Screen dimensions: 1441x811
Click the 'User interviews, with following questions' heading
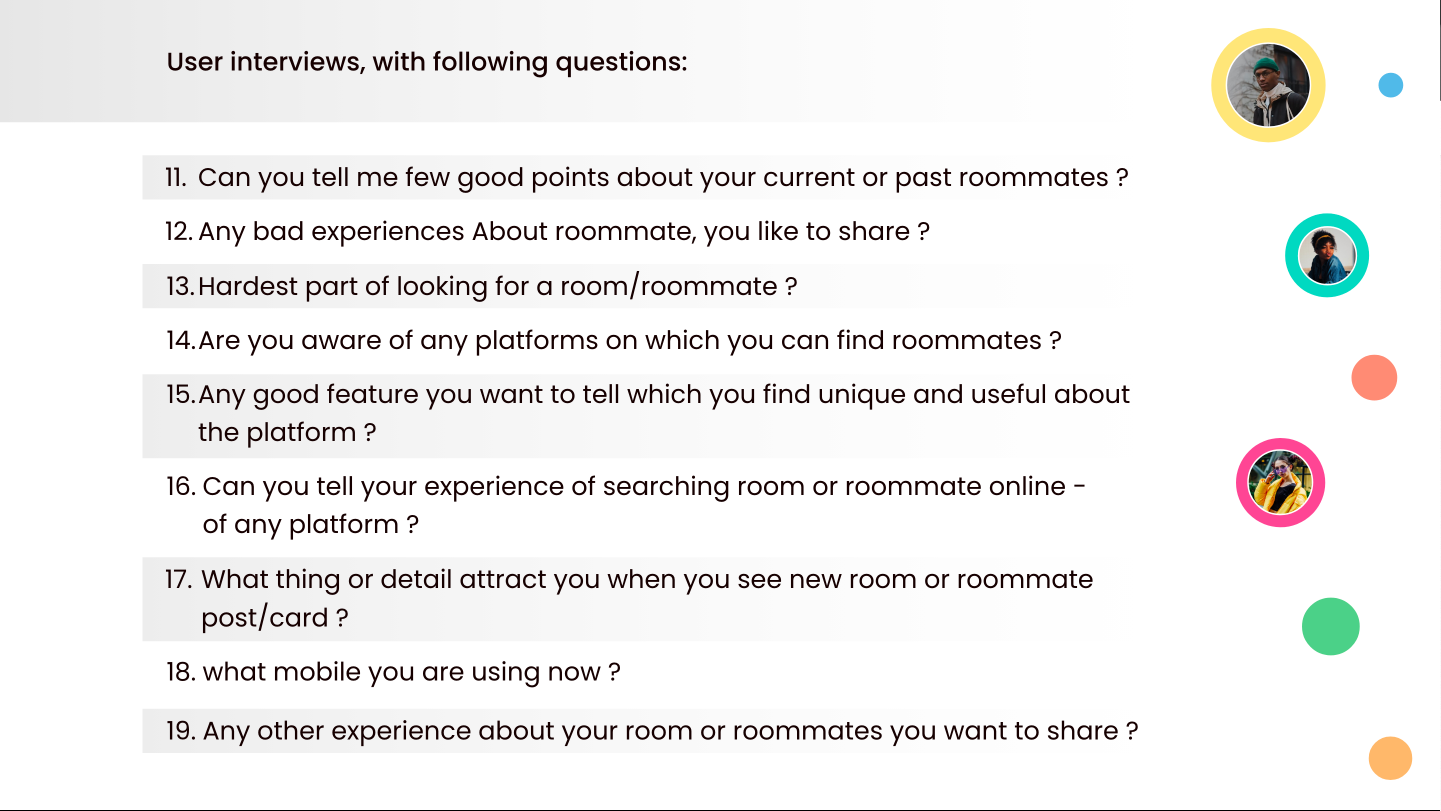click(x=427, y=62)
